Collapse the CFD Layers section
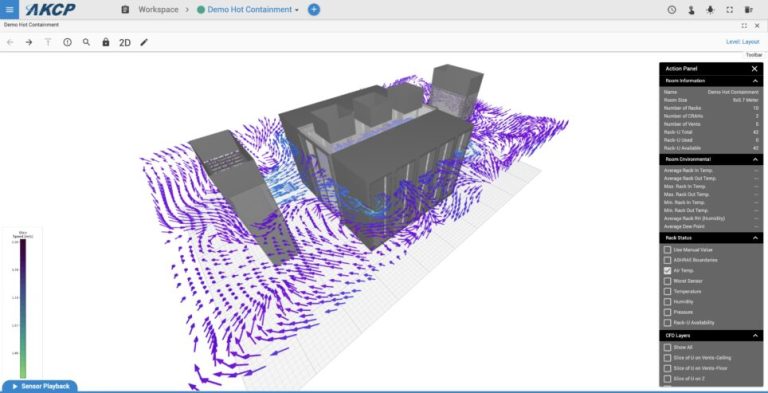The width and height of the screenshot is (768, 393). [x=755, y=336]
